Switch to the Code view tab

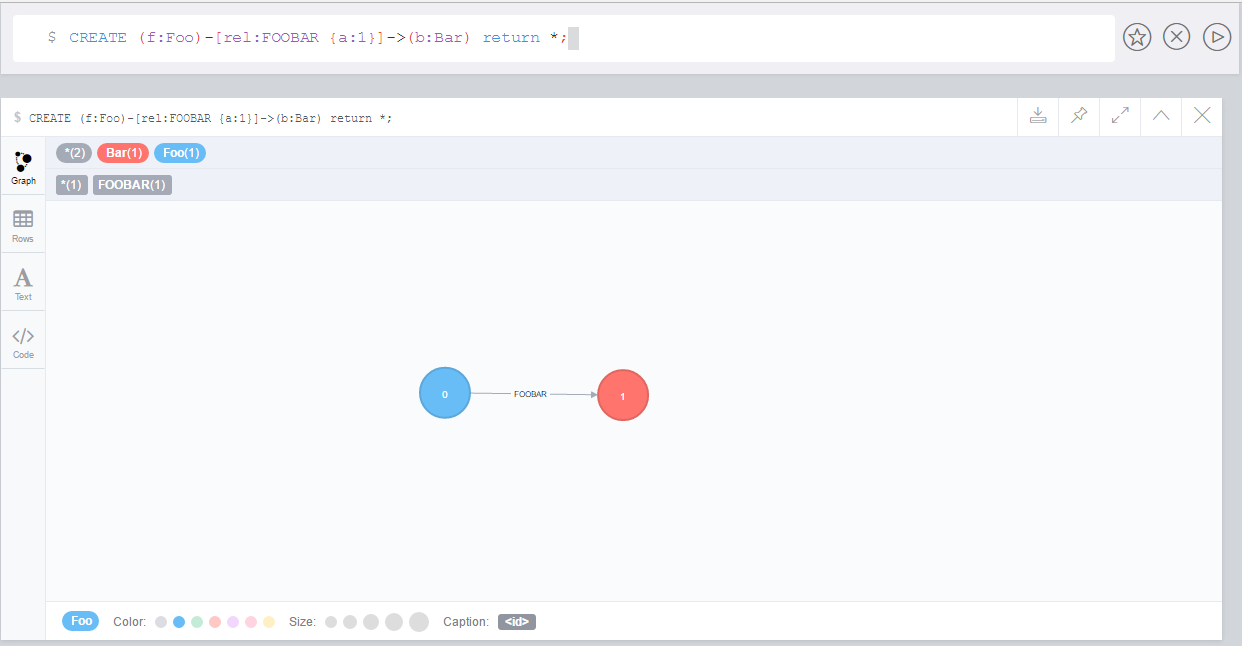[x=23, y=341]
